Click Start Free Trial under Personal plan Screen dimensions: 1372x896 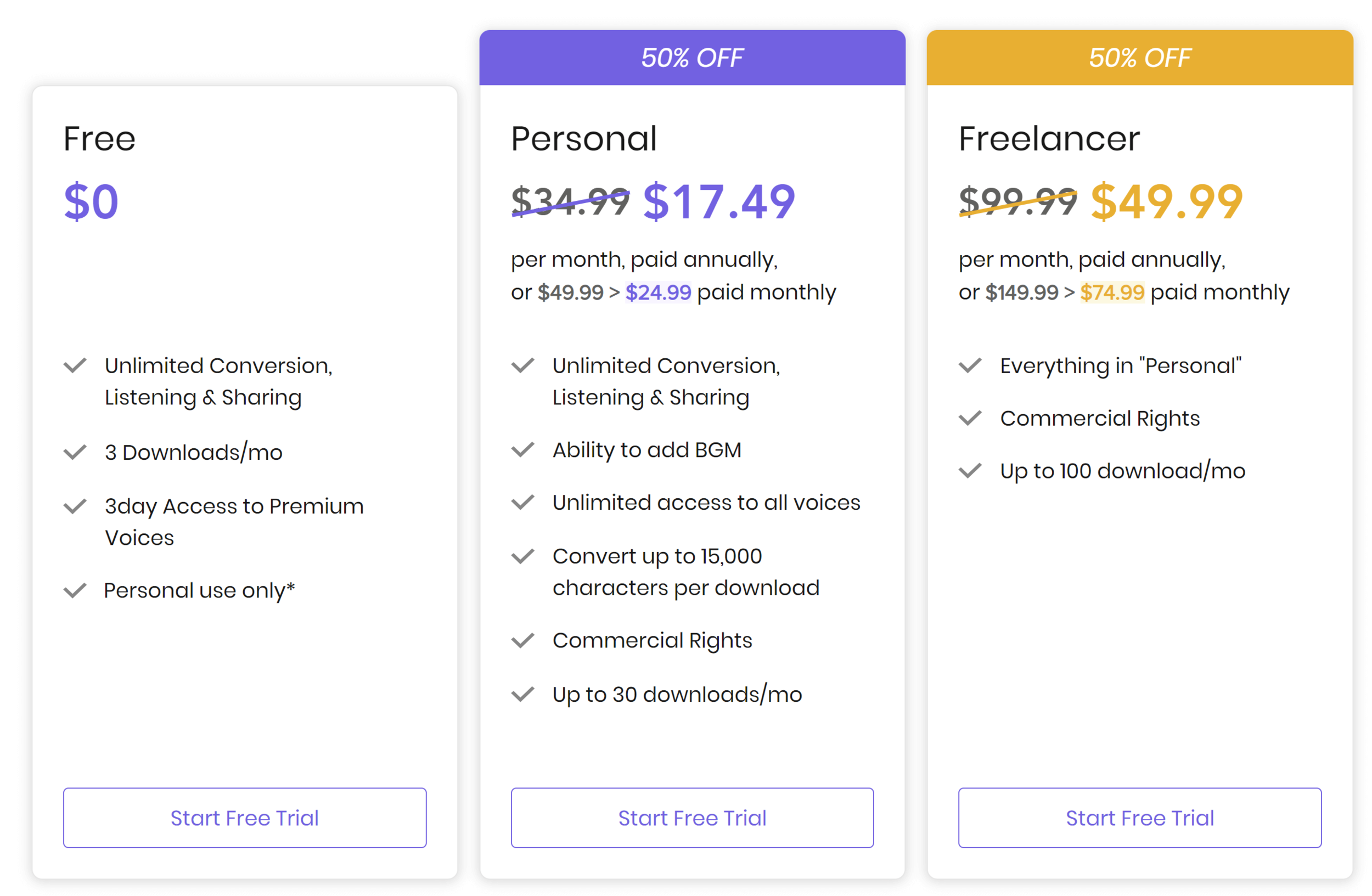[x=692, y=818]
